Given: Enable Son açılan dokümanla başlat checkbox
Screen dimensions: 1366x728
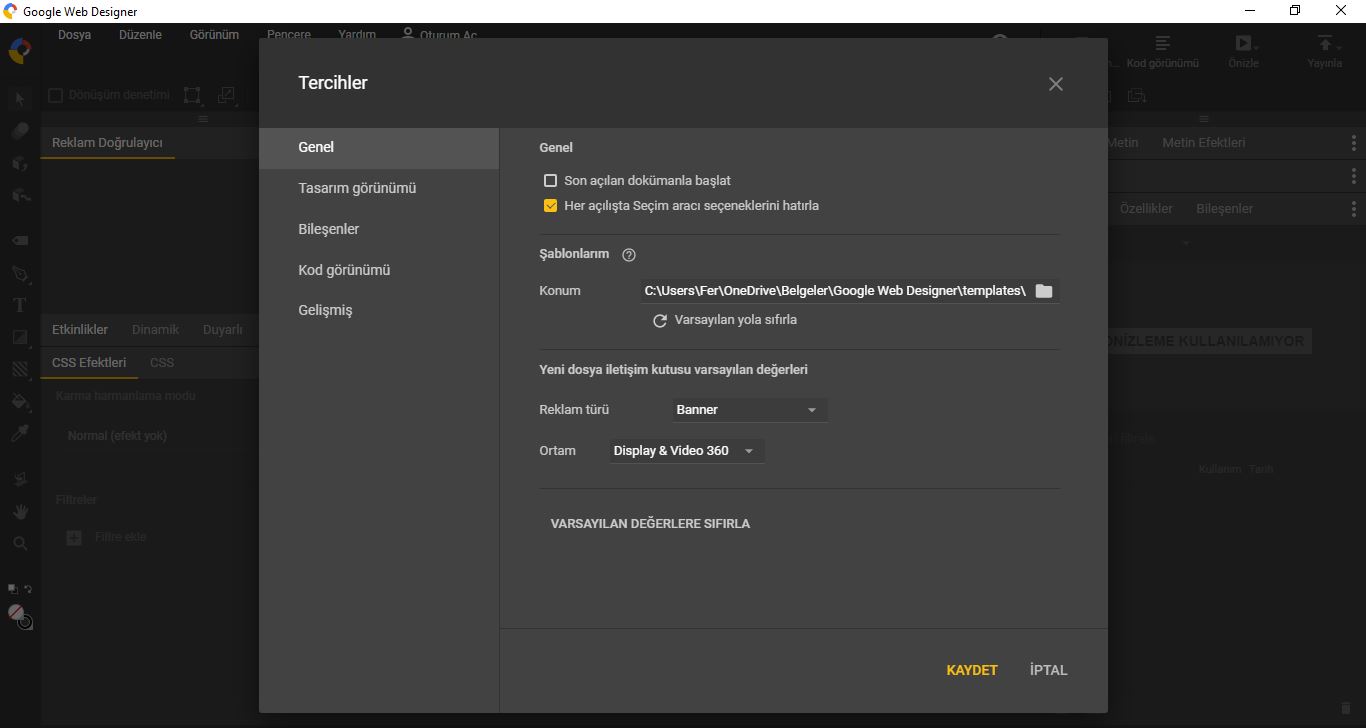Looking at the screenshot, I should point(550,181).
